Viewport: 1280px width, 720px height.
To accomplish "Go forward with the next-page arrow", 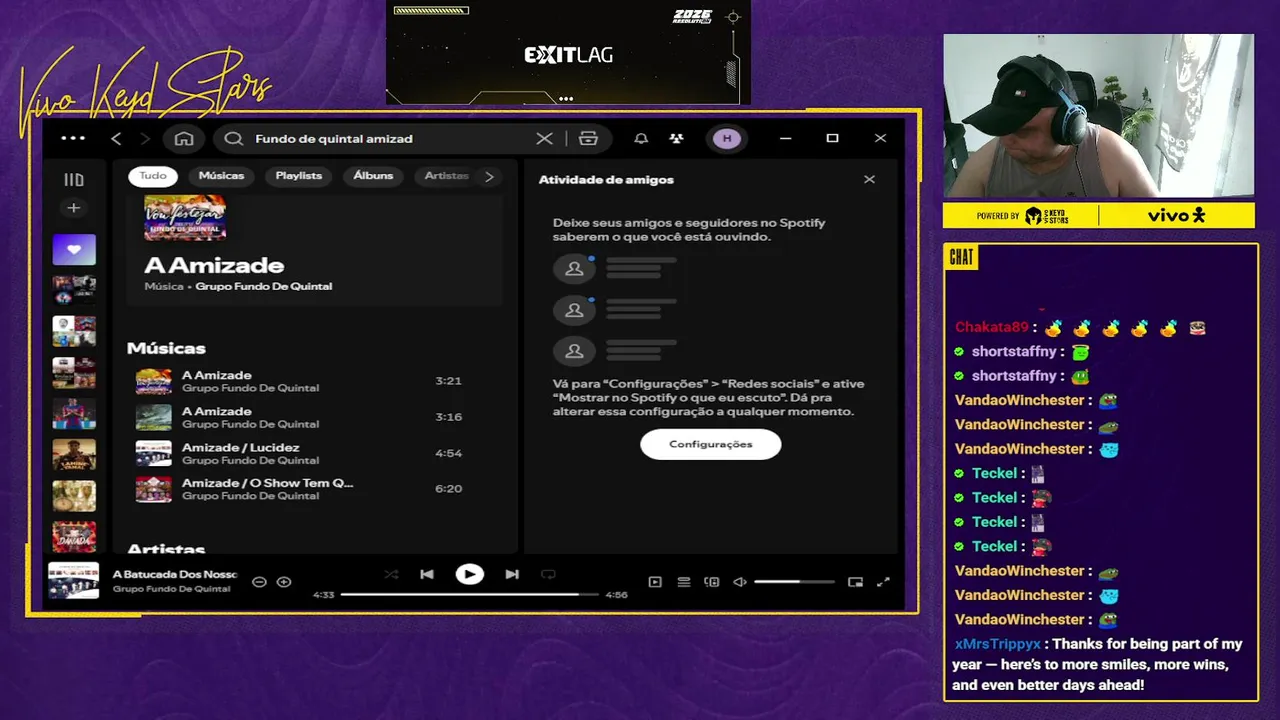I will click(x=145, y=138).
